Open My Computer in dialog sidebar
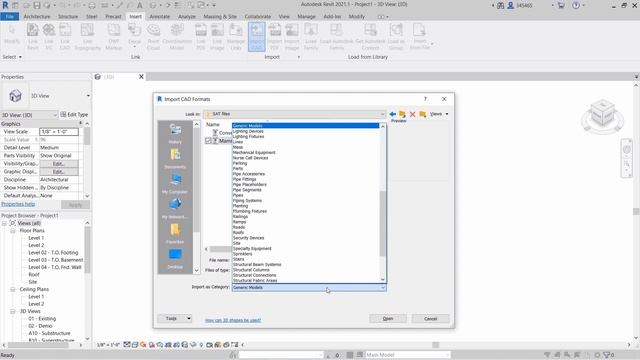 tap(175, 184)
